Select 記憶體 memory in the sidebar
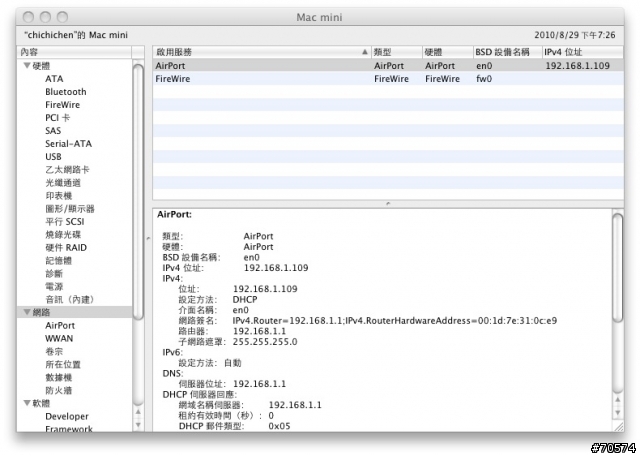The width and height of the screenshot is (640, 456). [59, 261]
